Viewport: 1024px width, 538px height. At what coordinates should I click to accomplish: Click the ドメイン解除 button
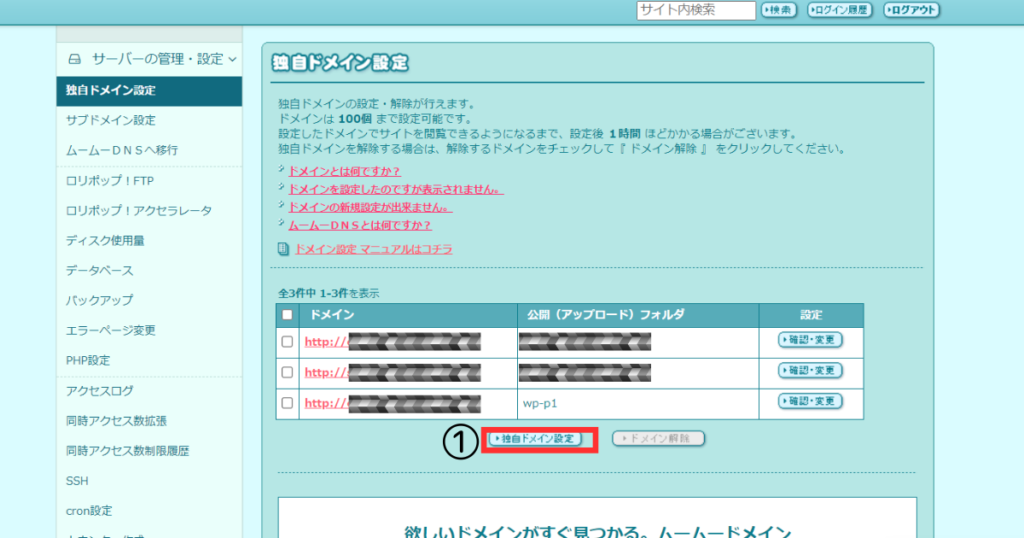tap(659, 439)
